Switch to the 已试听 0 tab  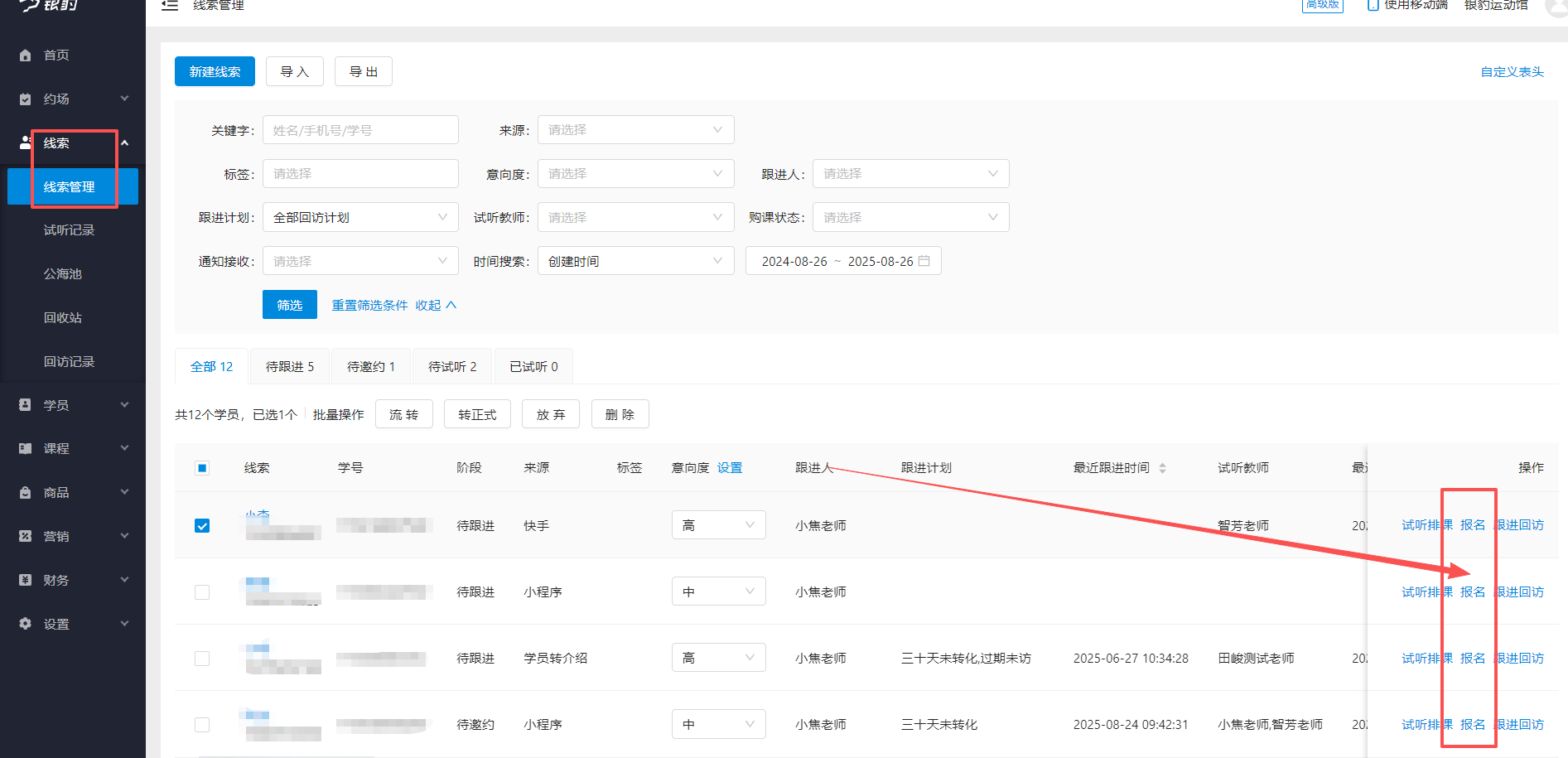coord(533,365)
